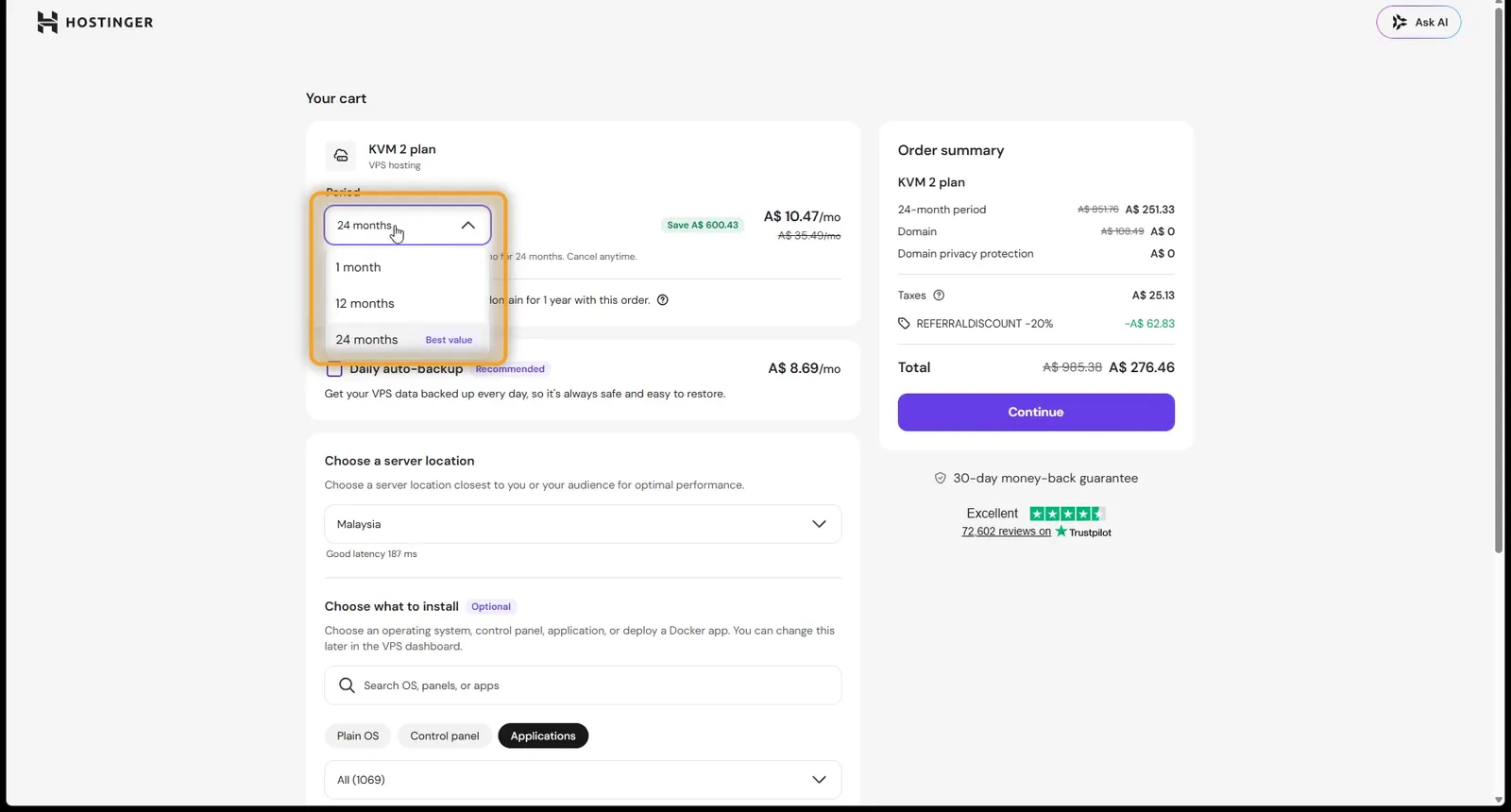Click the Choose a server location heading

[399, 461]
